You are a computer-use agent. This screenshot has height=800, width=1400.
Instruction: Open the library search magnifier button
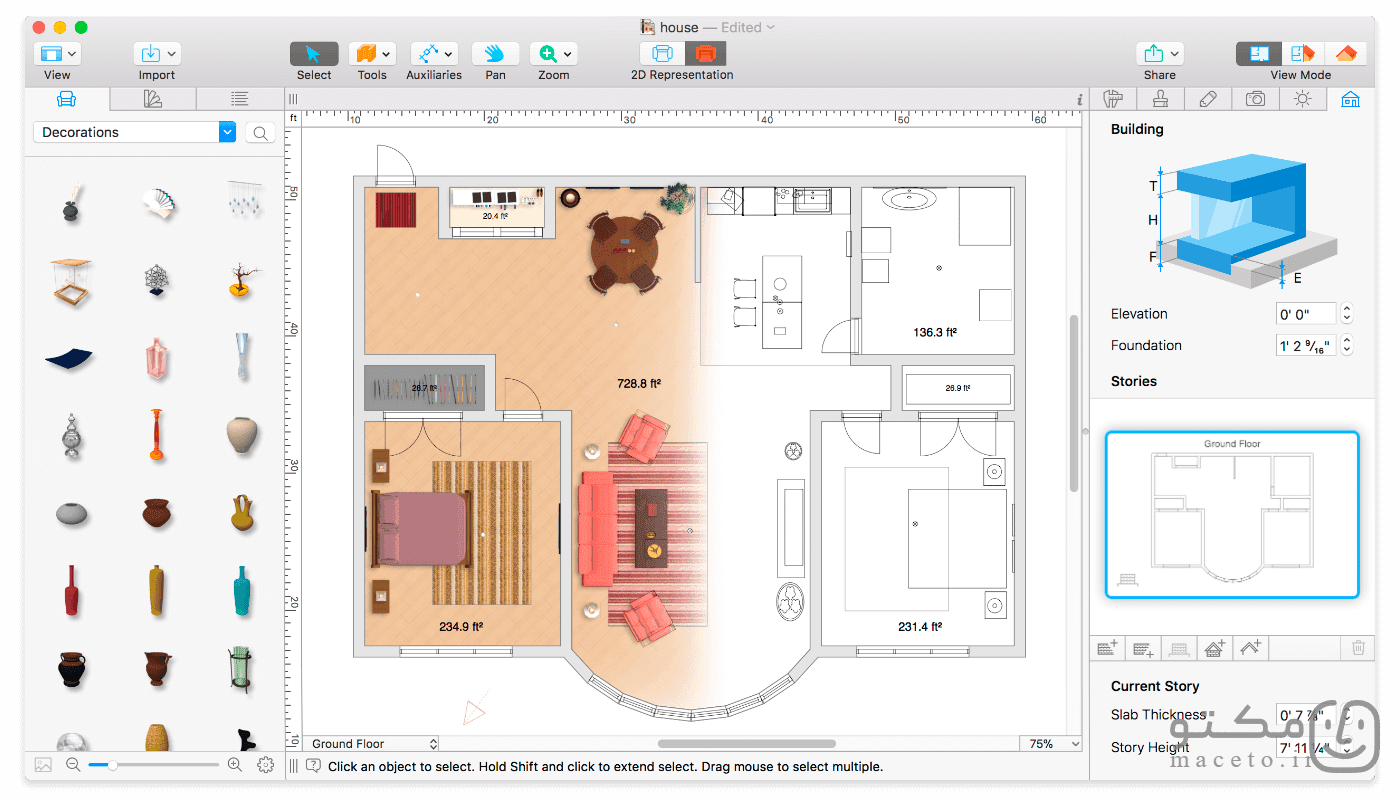click(260, 133)
